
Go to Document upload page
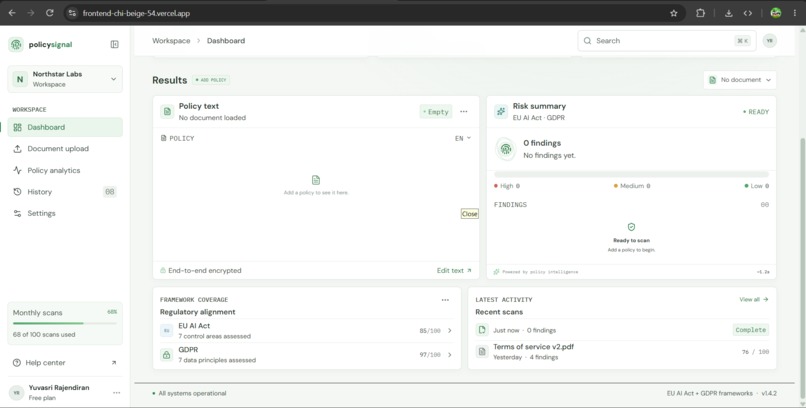[x=65, y=149]
